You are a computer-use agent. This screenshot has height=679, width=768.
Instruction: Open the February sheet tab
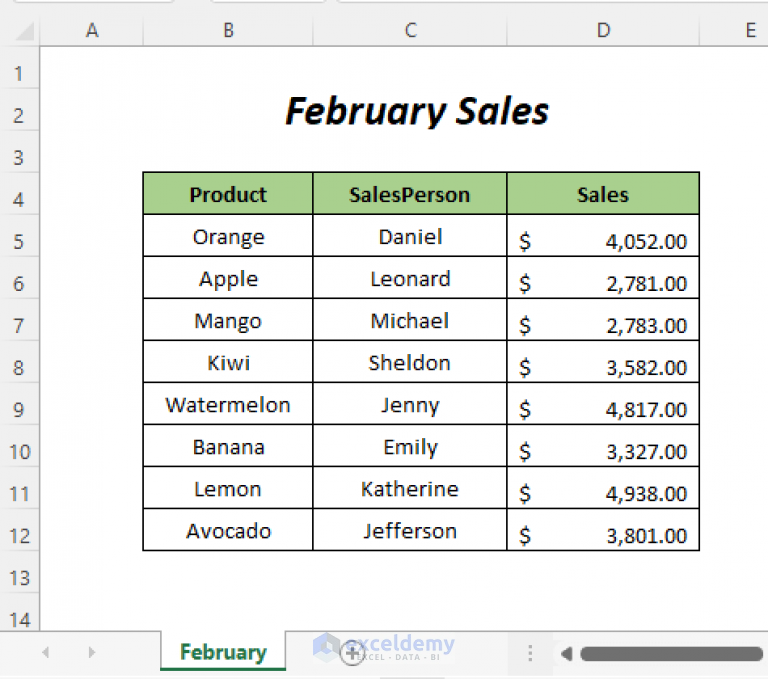(223, 653)
